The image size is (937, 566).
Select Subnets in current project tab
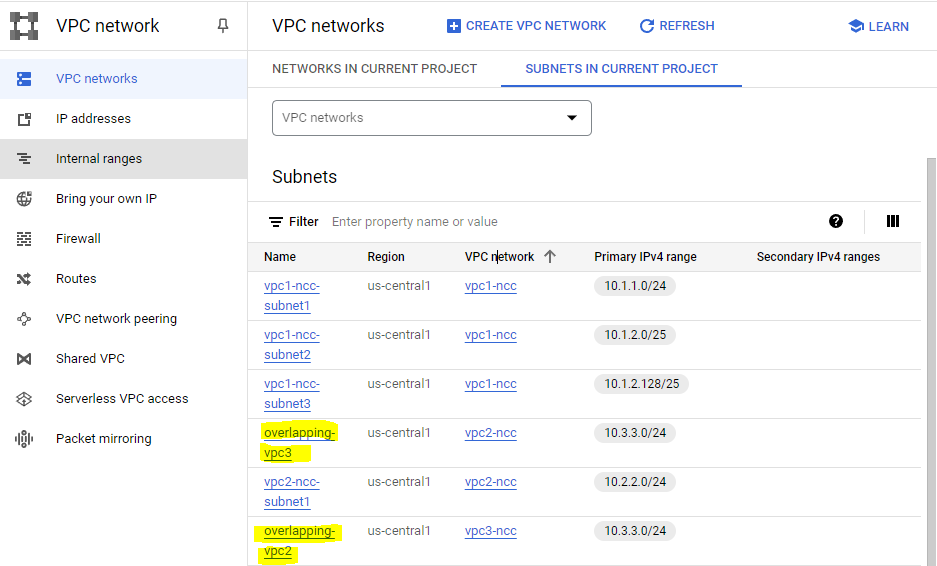(x=621, y=69)
